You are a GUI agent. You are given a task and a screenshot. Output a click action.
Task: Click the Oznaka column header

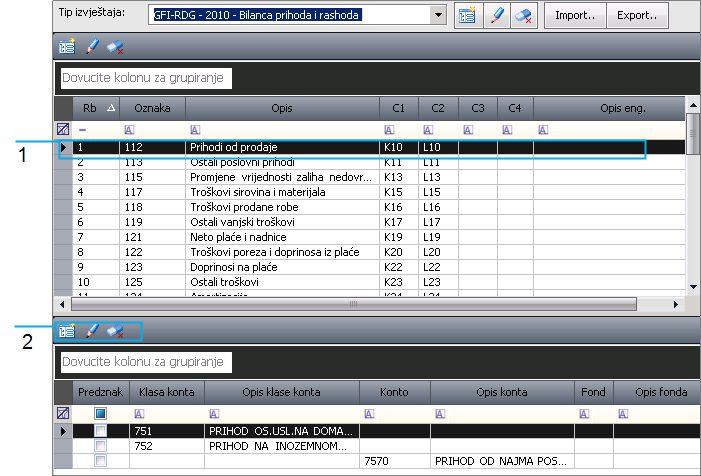[152, 108]
